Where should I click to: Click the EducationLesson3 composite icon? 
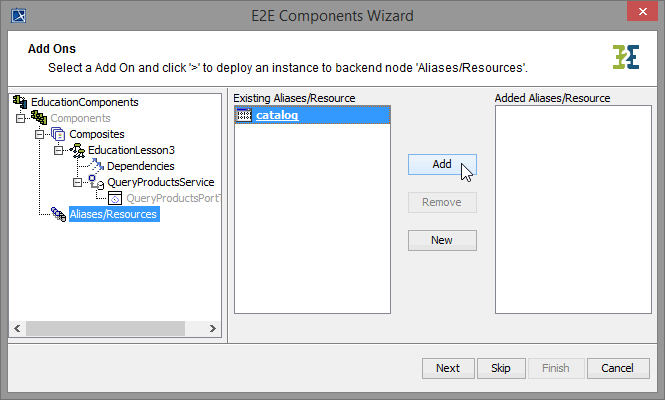click(x=78, y=150)
